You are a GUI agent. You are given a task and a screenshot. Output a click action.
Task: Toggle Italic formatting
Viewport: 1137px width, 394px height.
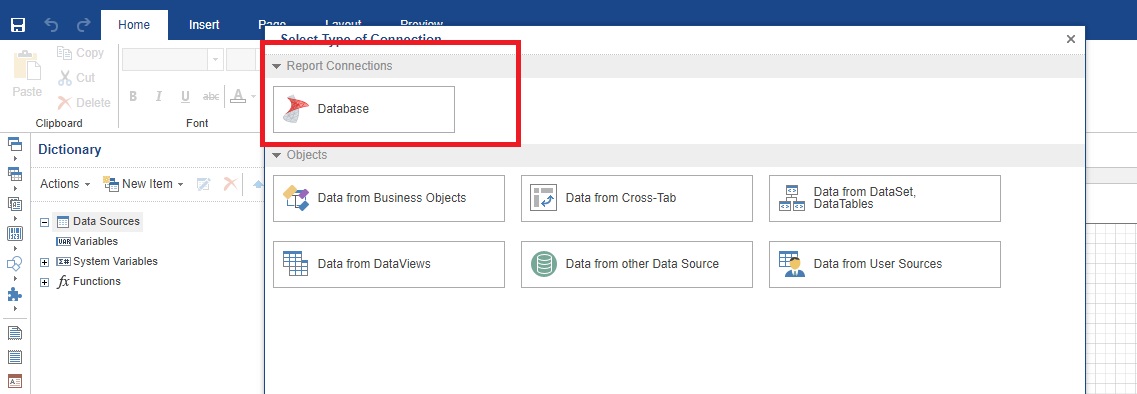(x=159, y=97)
